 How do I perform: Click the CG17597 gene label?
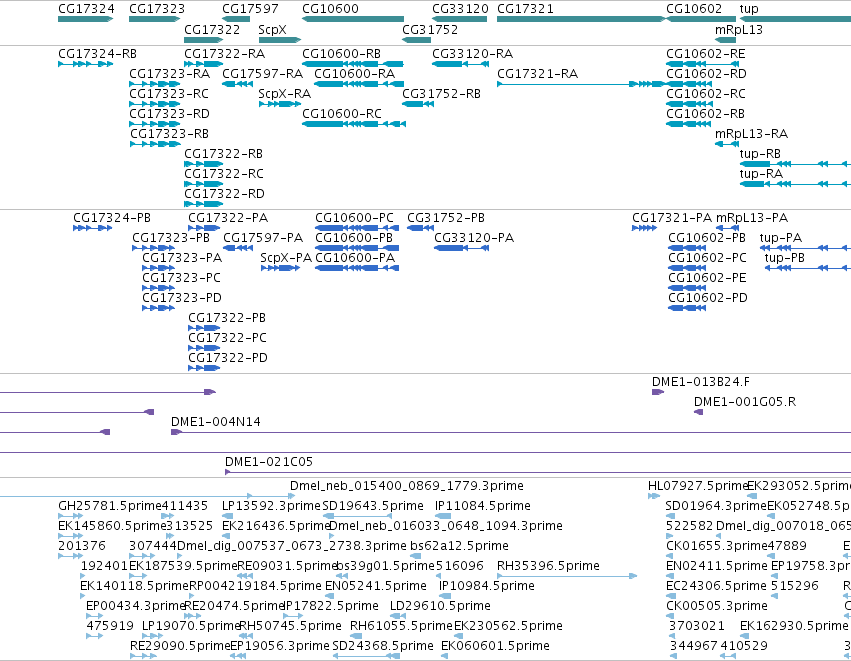coord(250,9)
